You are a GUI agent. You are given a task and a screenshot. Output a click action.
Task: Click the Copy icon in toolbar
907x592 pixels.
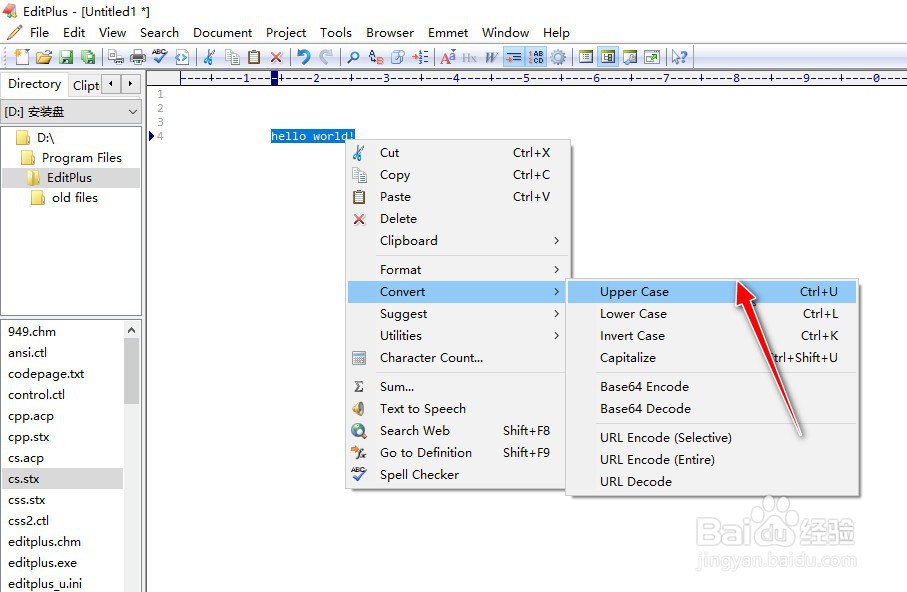pyautogui.click(x=232, y=57)
